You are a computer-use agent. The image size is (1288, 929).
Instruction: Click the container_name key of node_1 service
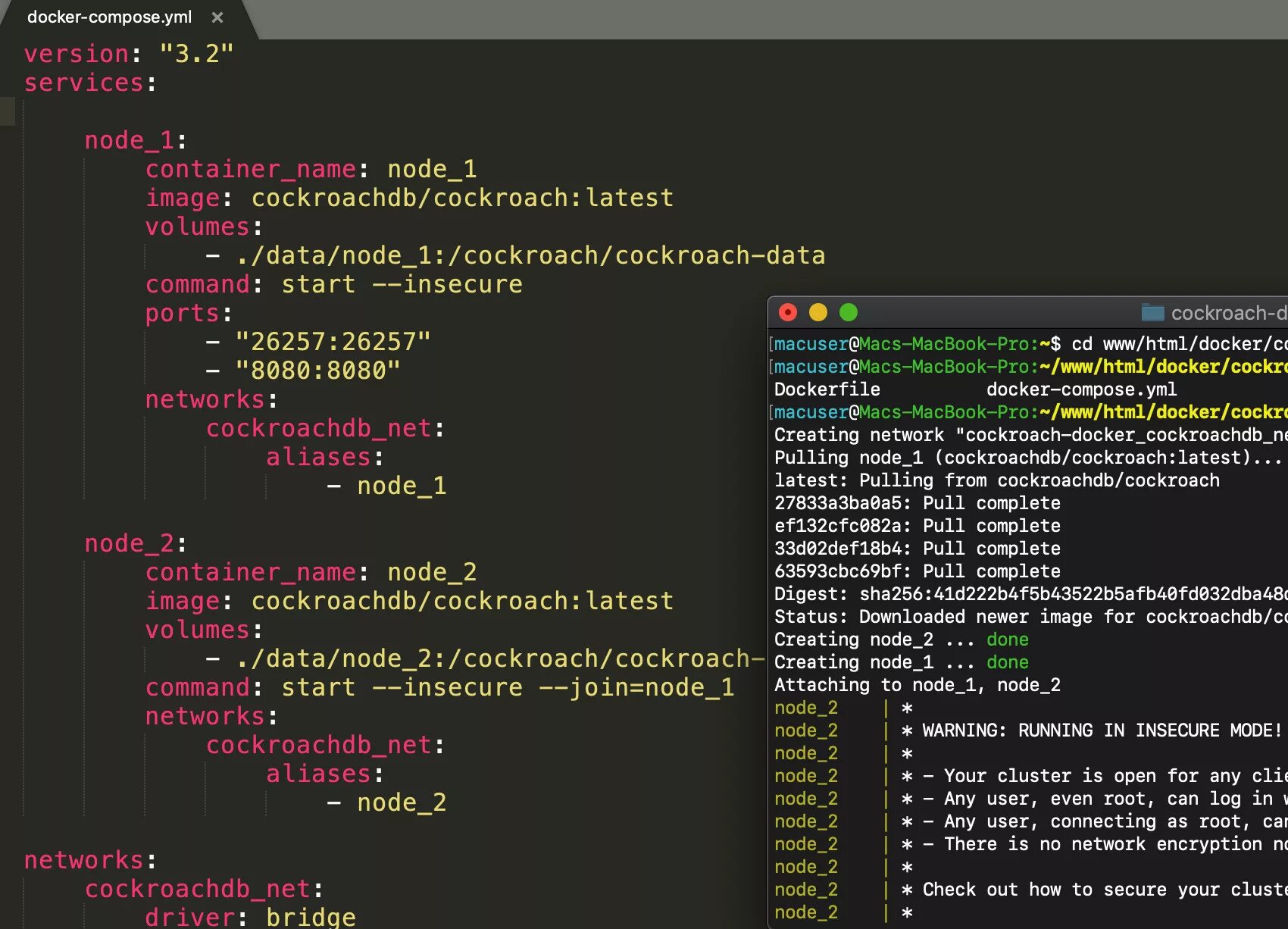pos(251,169)
